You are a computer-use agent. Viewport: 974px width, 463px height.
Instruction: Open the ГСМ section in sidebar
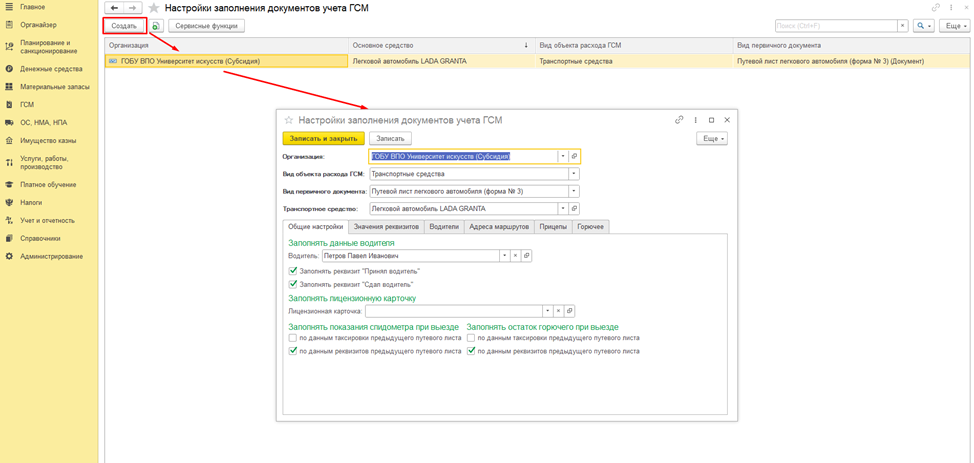(x=27, y=105)
